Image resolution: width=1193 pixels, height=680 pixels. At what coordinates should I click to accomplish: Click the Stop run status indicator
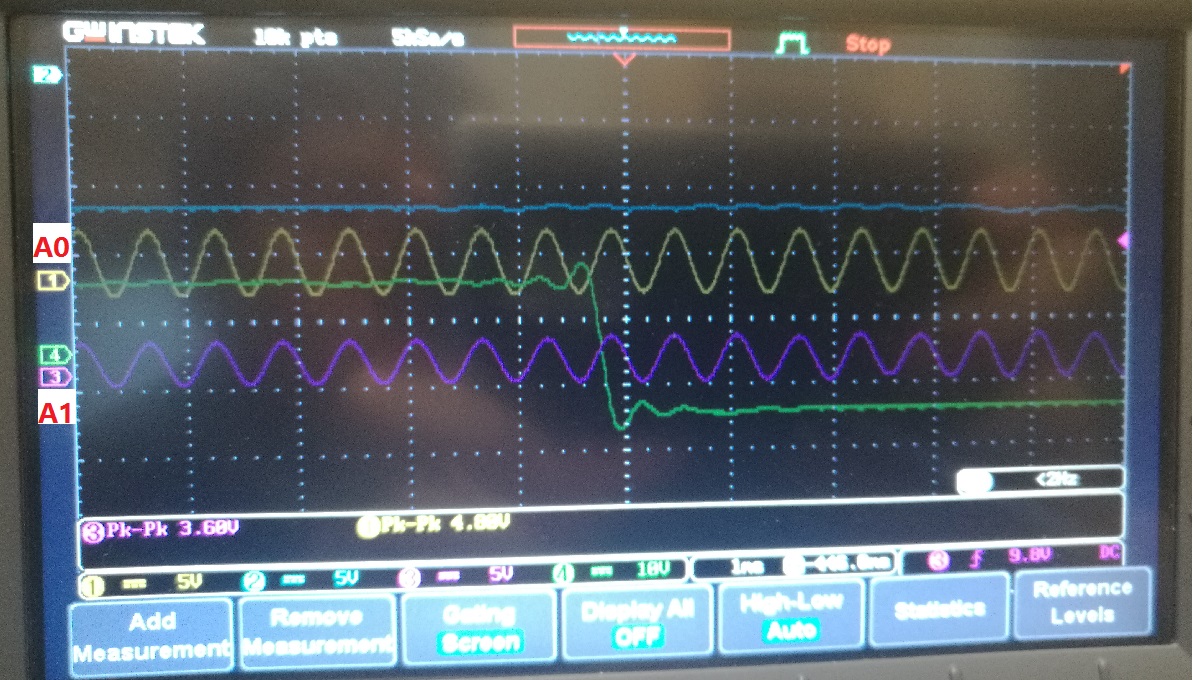pos(867,44)
